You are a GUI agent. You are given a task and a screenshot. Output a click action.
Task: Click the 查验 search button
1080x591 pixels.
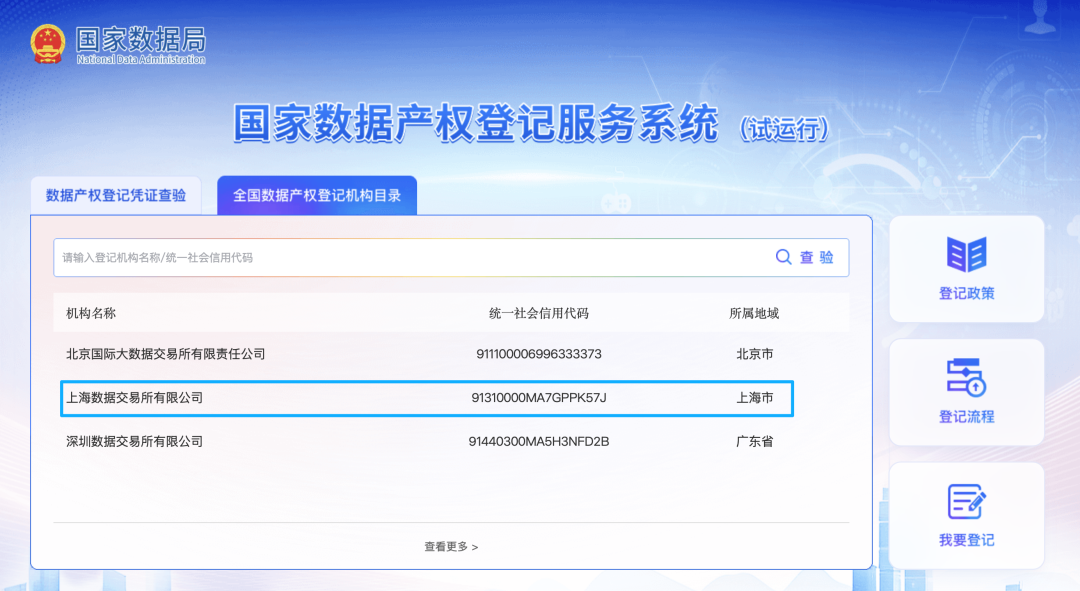[816, 258]
